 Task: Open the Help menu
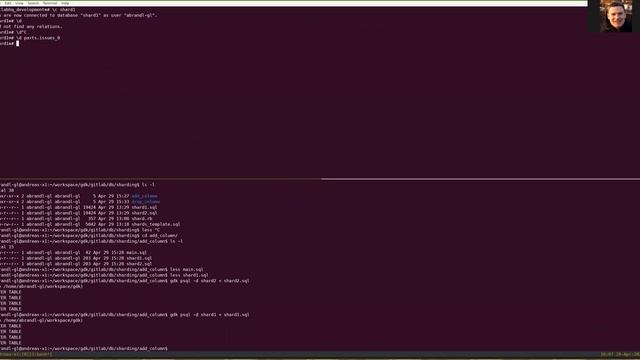click(65, 3)
